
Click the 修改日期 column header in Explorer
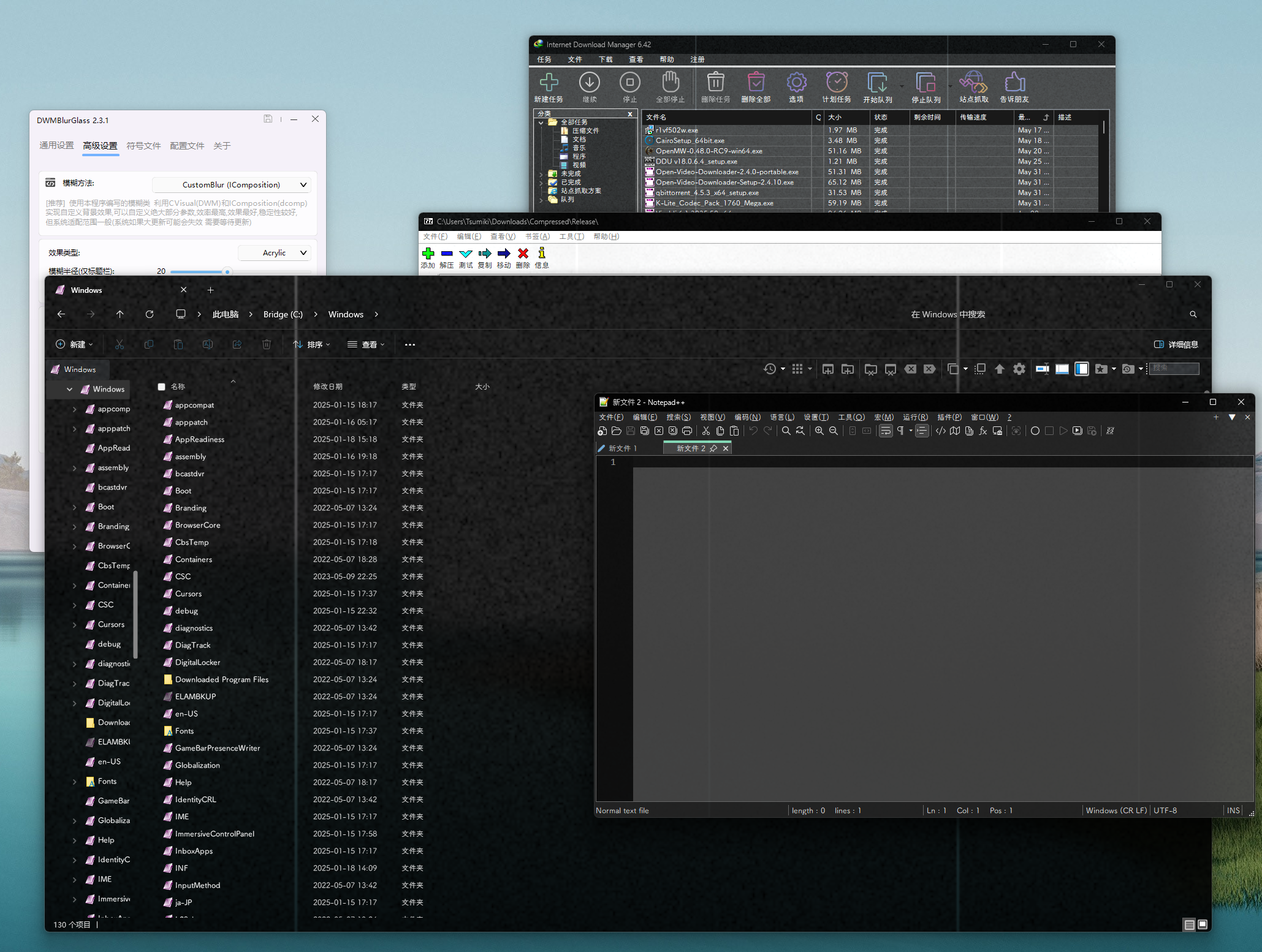click(328, 387)
